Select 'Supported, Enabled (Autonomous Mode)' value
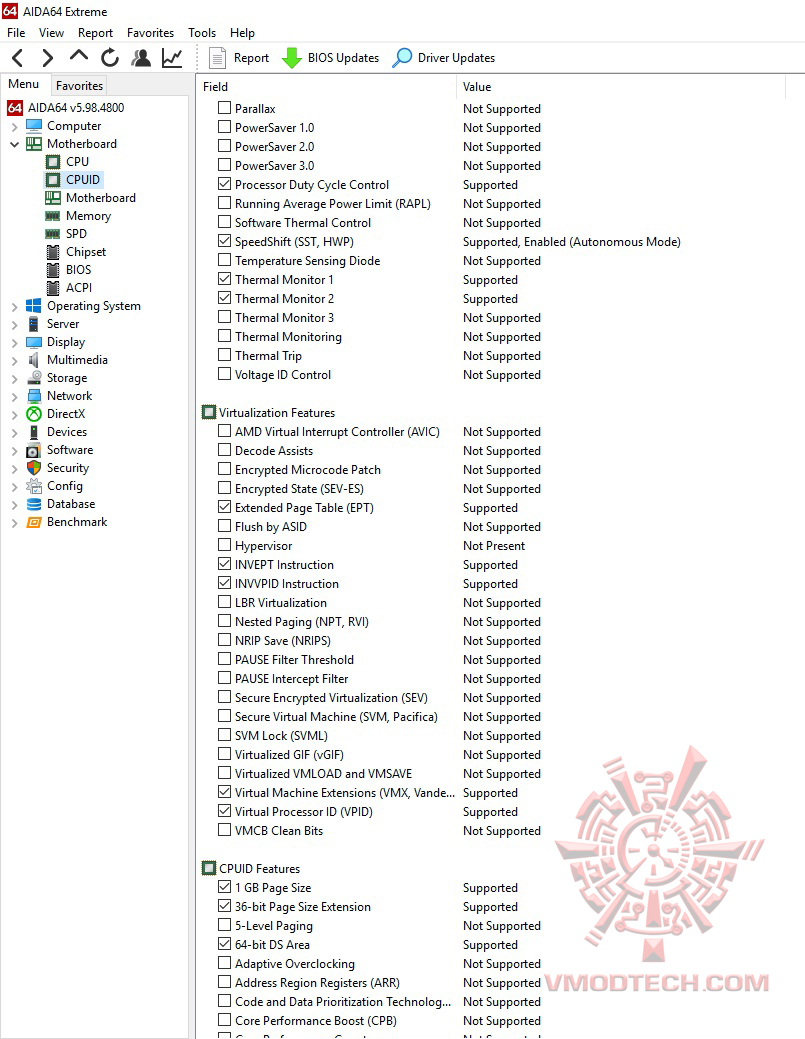This screenshot has height=1039, width=805. point(572,242)
